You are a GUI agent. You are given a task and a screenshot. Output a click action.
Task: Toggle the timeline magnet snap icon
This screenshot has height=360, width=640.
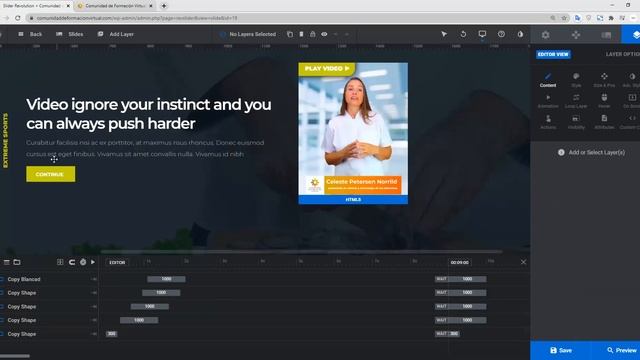(x=72, y=262)
